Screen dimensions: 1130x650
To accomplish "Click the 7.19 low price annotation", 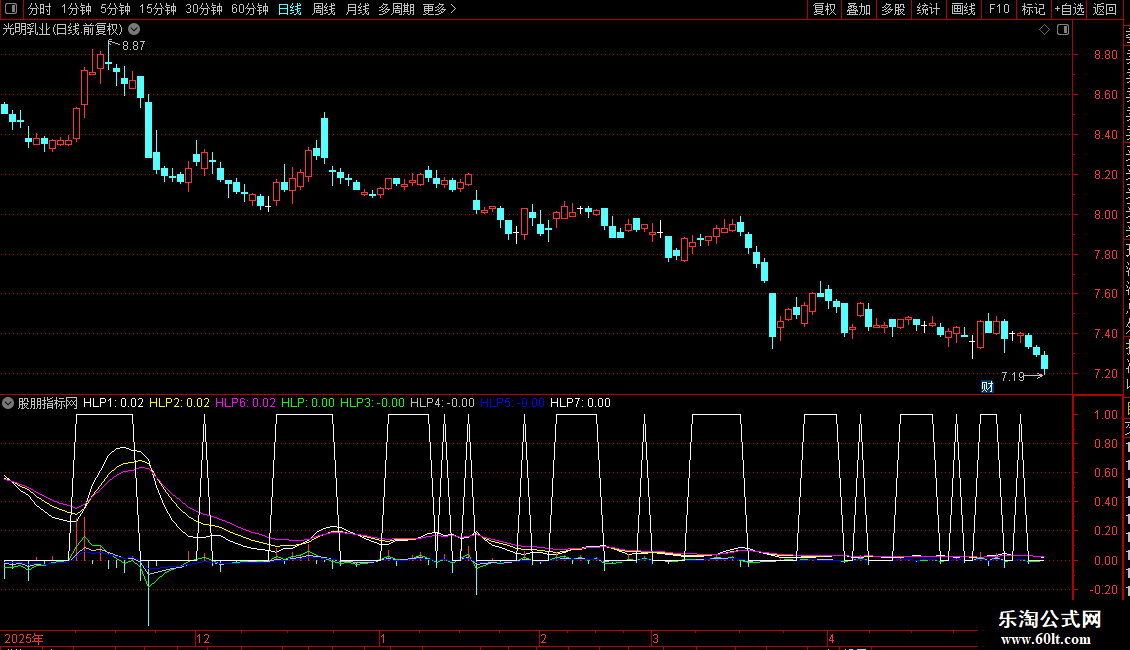I will click(x=1013, y=376).
